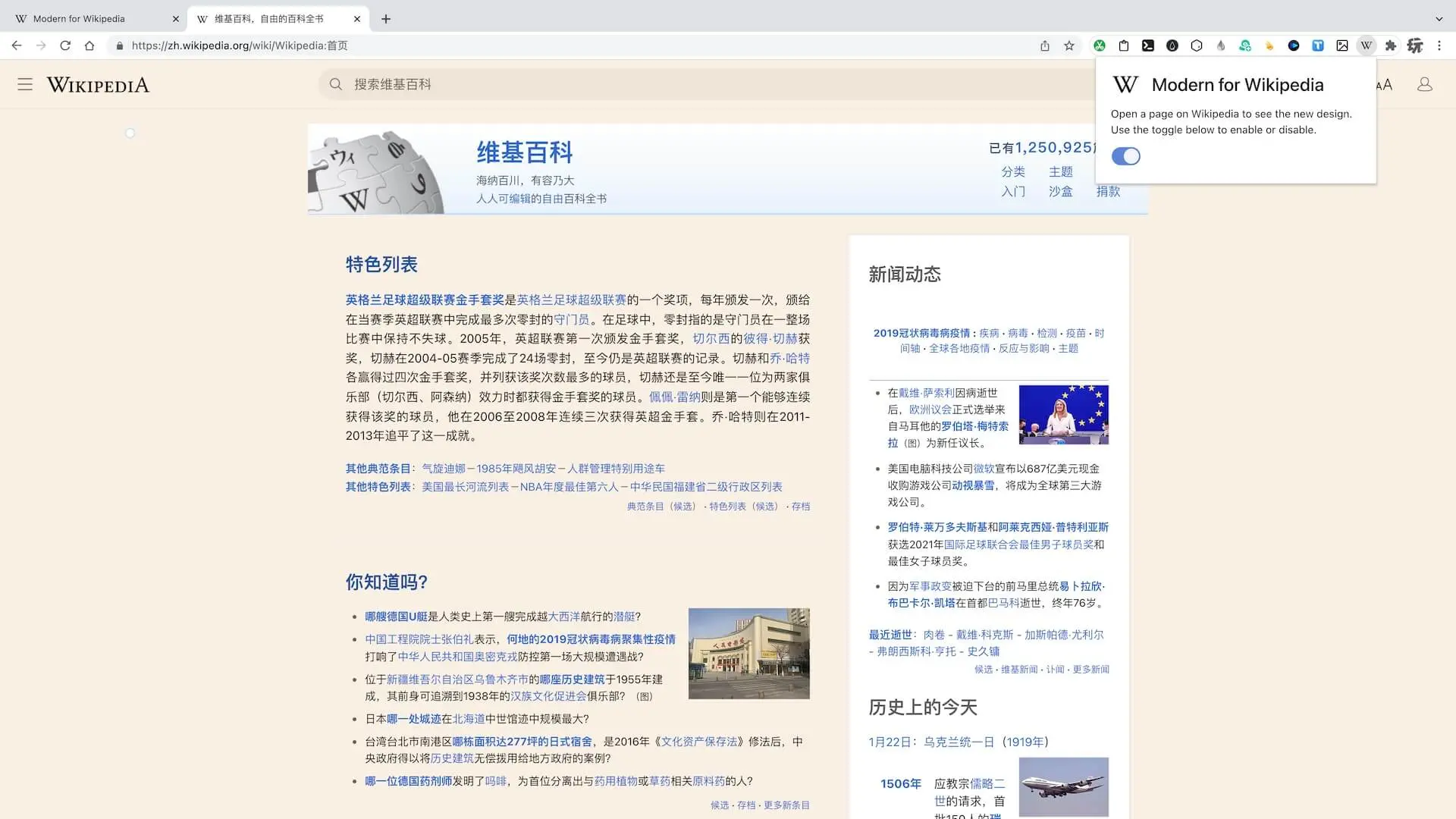Open the 守门员 link

pyautogui.click(x=572, y=320)
